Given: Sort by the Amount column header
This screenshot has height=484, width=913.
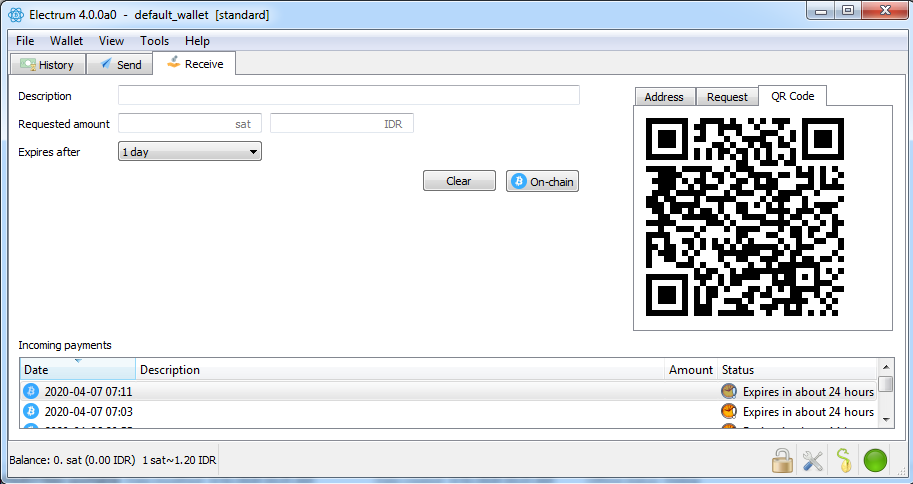Looking at the screenshot, I should click(x=691, y=369).
